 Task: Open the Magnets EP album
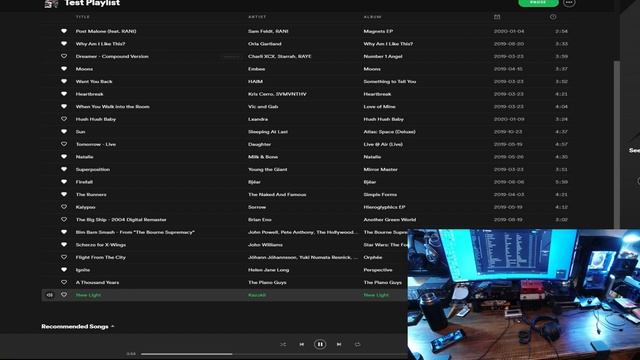(x=378, y=31)
